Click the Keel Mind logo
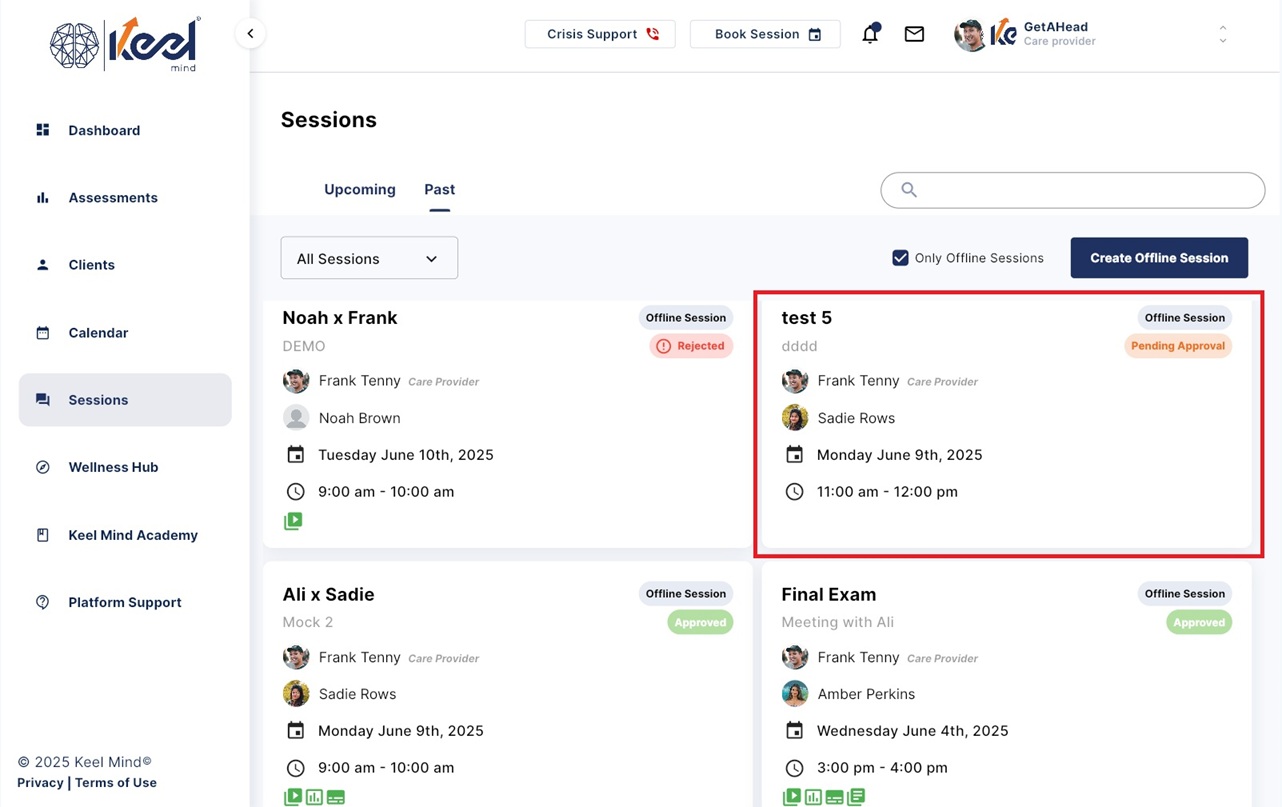Image resolution: width=1282 pixels, height=807 pixels. [125, 45]
